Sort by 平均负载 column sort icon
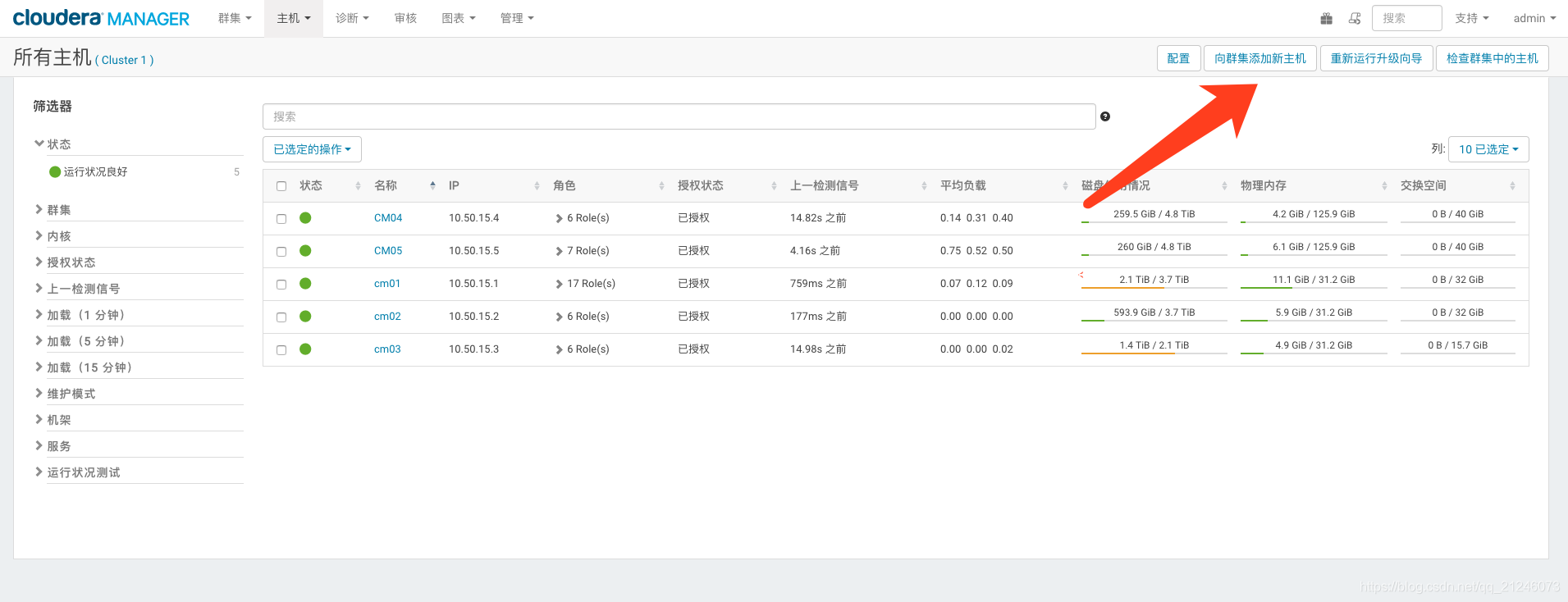 point(1065,186)
